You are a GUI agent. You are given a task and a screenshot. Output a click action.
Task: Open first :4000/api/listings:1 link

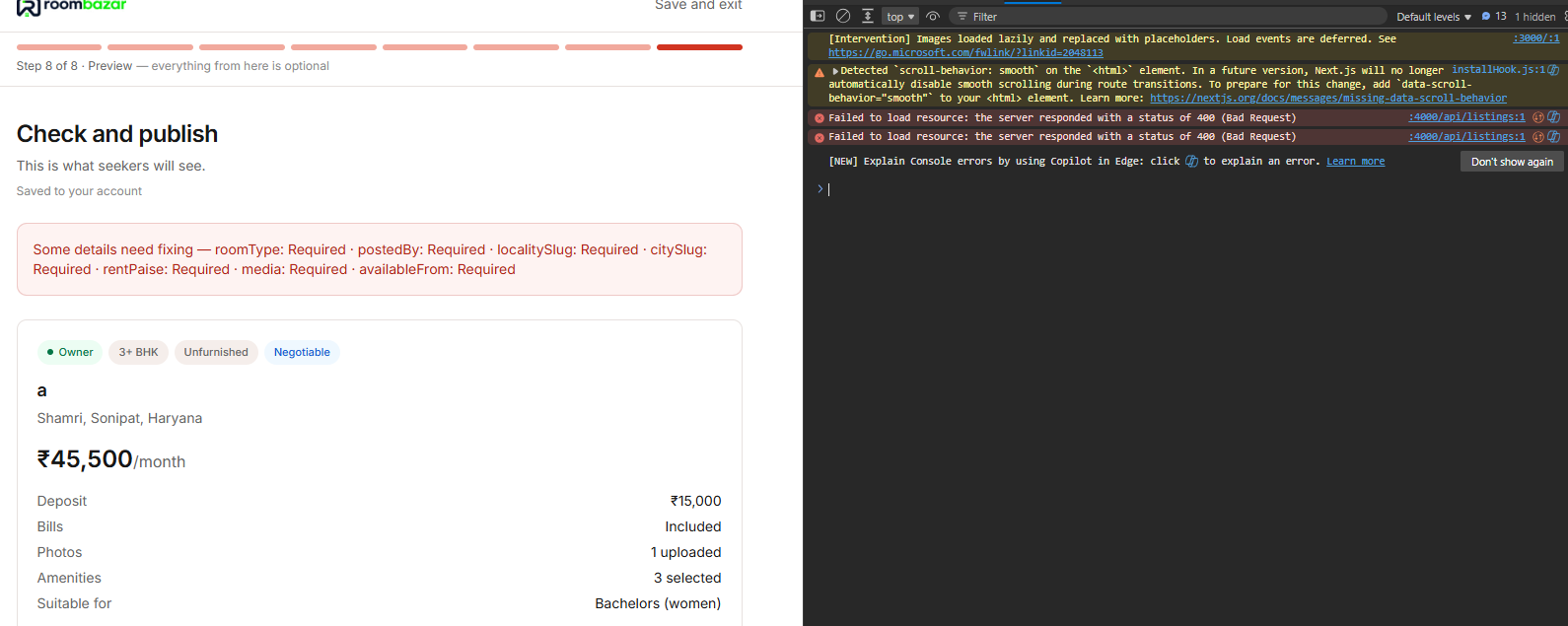pos(1466,117)
